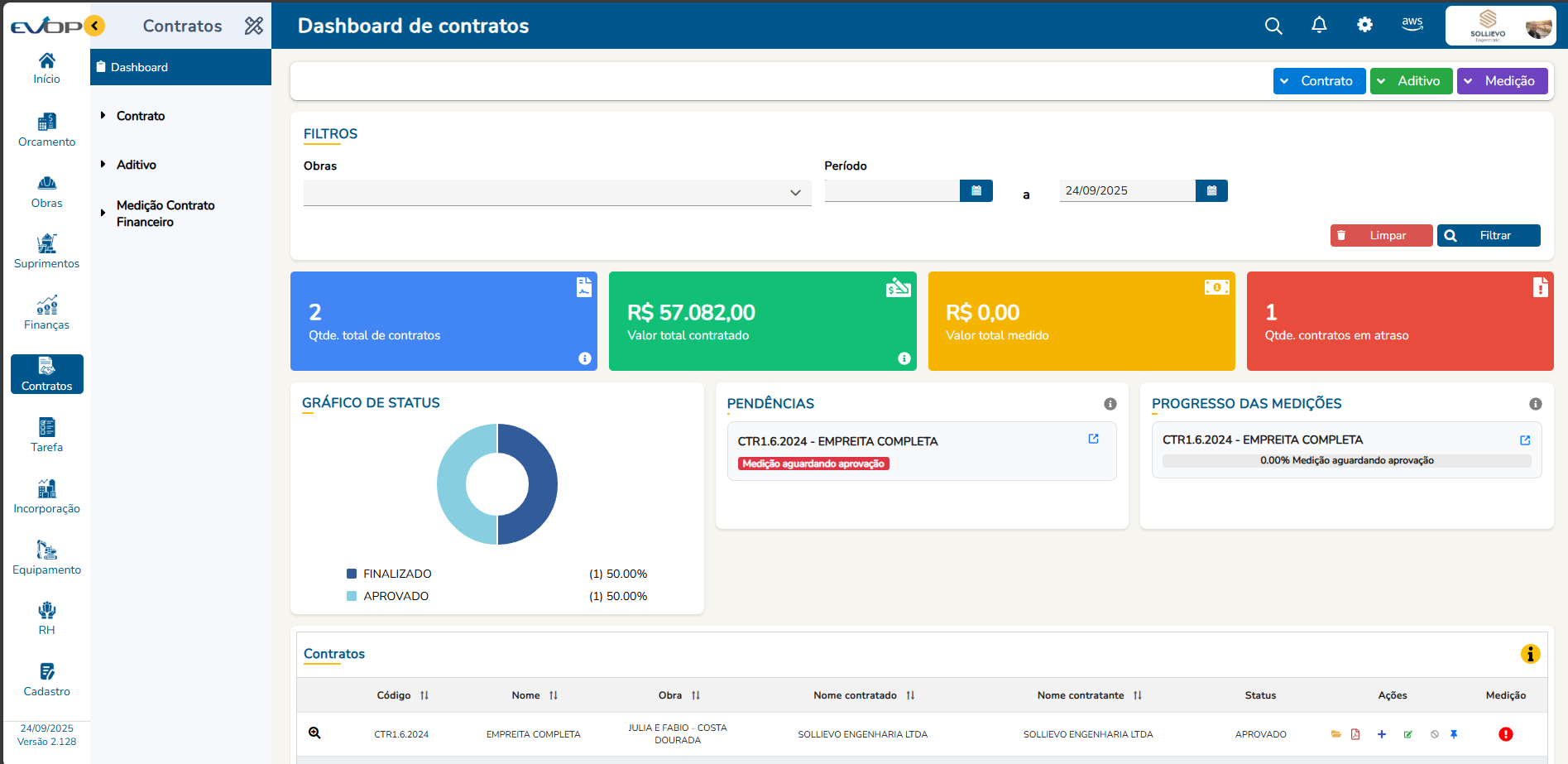Open settings gear in top bar
The width and height of the screenshot is (1568, 764).
pos(1364,26)
